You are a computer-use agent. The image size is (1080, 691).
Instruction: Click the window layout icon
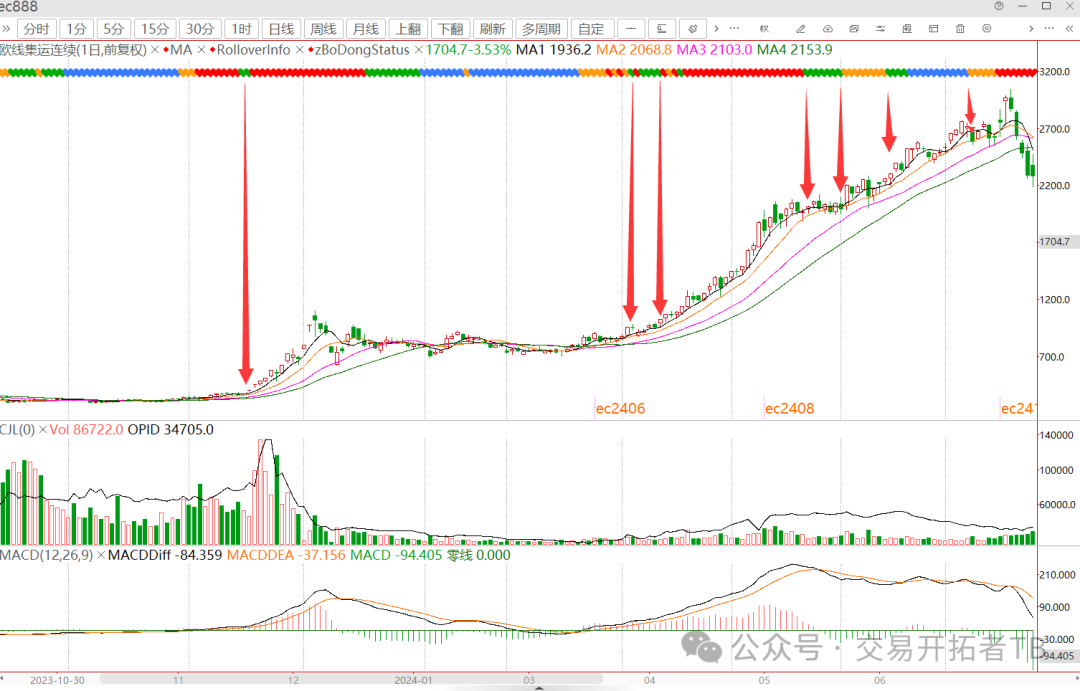point(933,29)
